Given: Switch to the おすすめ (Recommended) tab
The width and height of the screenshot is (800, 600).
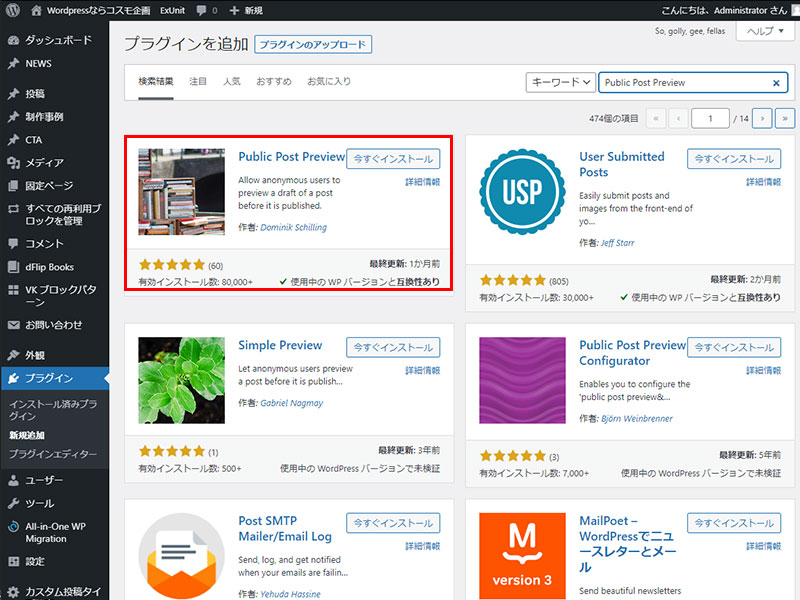Looking at the screenshot, I should (273, 81).
